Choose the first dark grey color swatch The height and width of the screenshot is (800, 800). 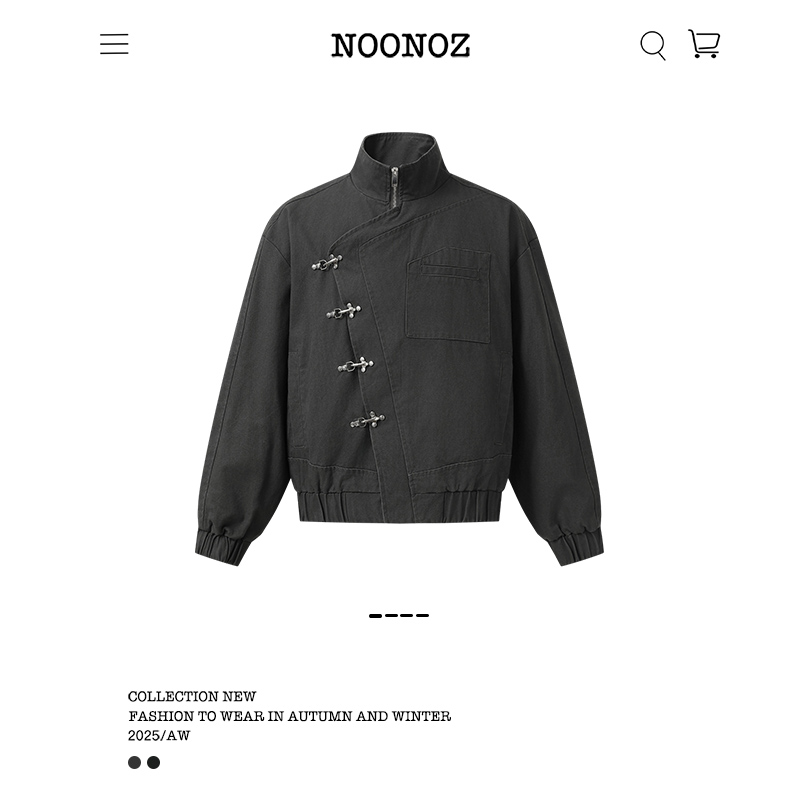click(134, 762)
